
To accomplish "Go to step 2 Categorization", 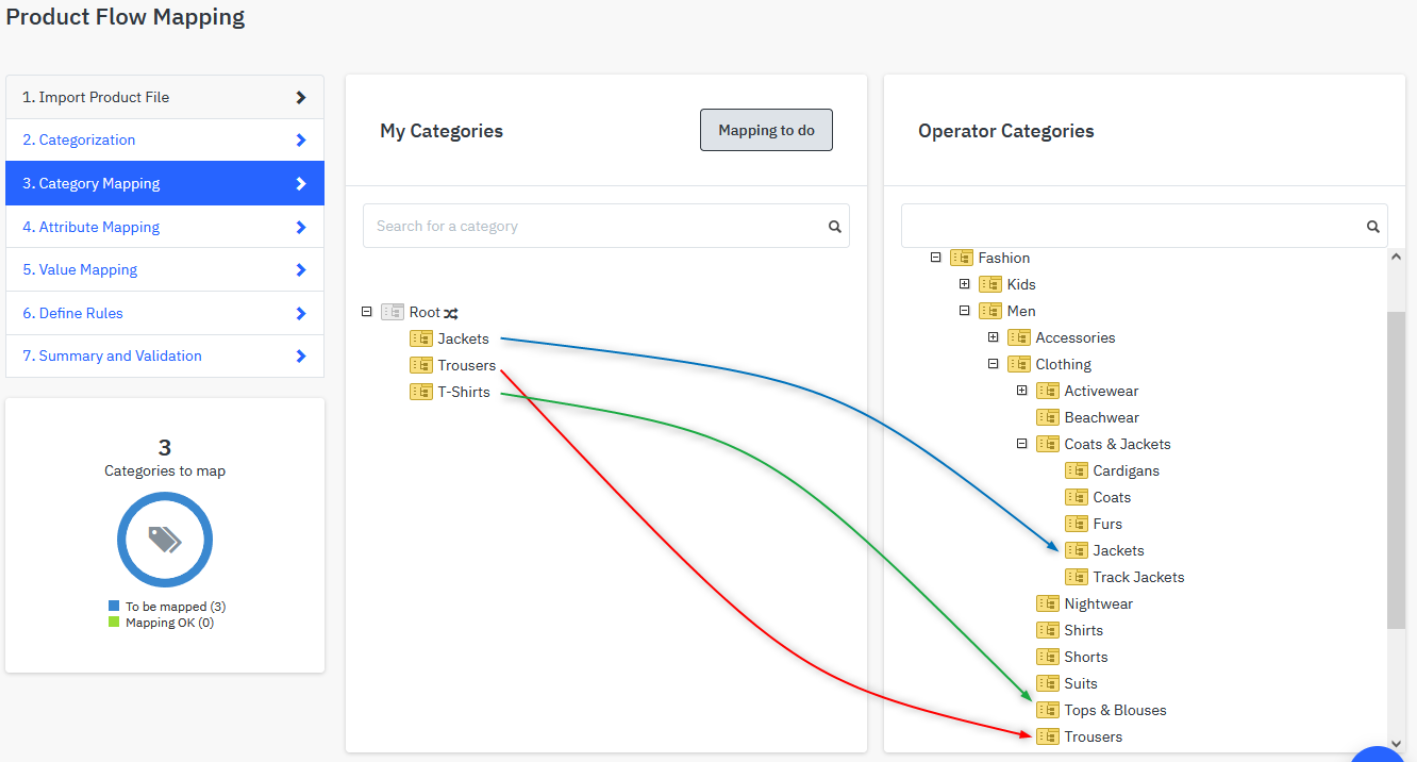I will [x=165, y=140].
